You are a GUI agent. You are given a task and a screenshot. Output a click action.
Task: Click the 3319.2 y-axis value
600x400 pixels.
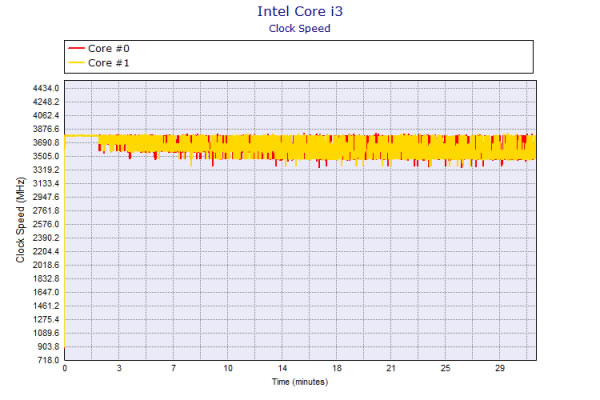coord(46,170)
